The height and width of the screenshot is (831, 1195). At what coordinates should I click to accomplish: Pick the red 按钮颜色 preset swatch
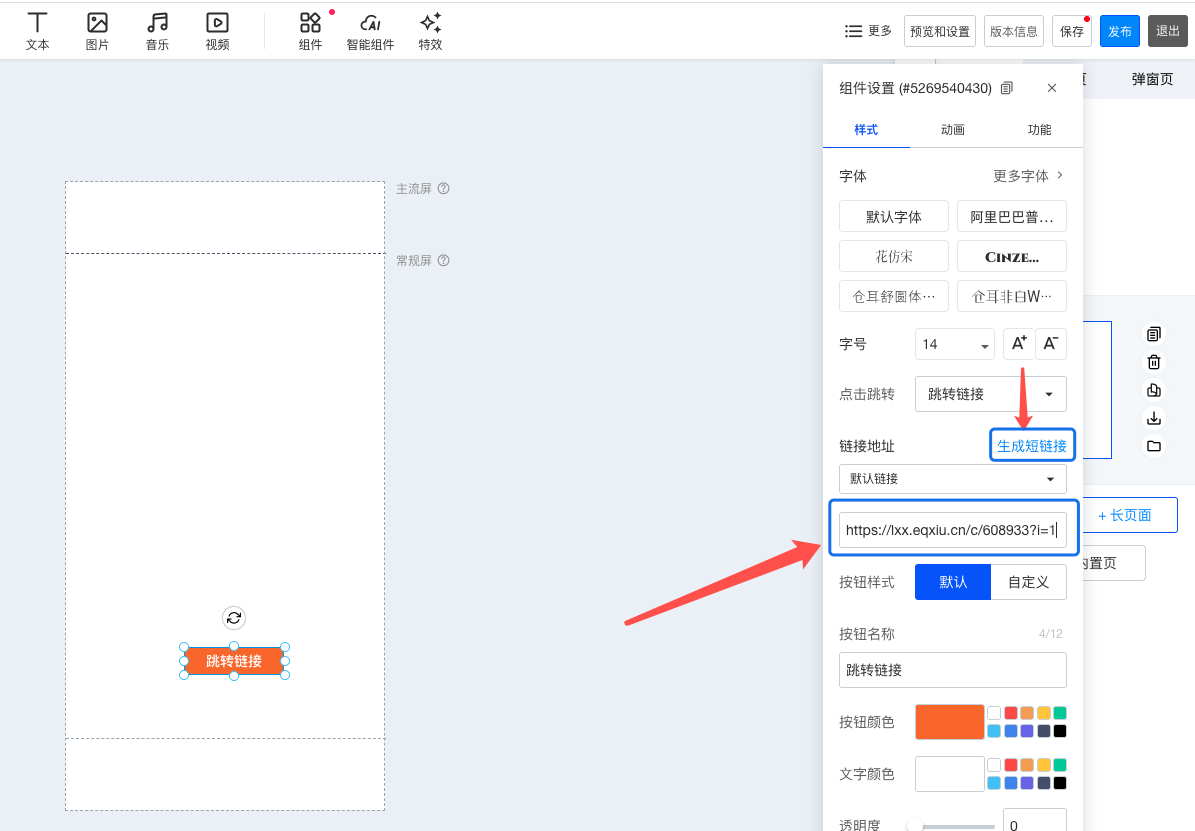[x=1011, y=713]
